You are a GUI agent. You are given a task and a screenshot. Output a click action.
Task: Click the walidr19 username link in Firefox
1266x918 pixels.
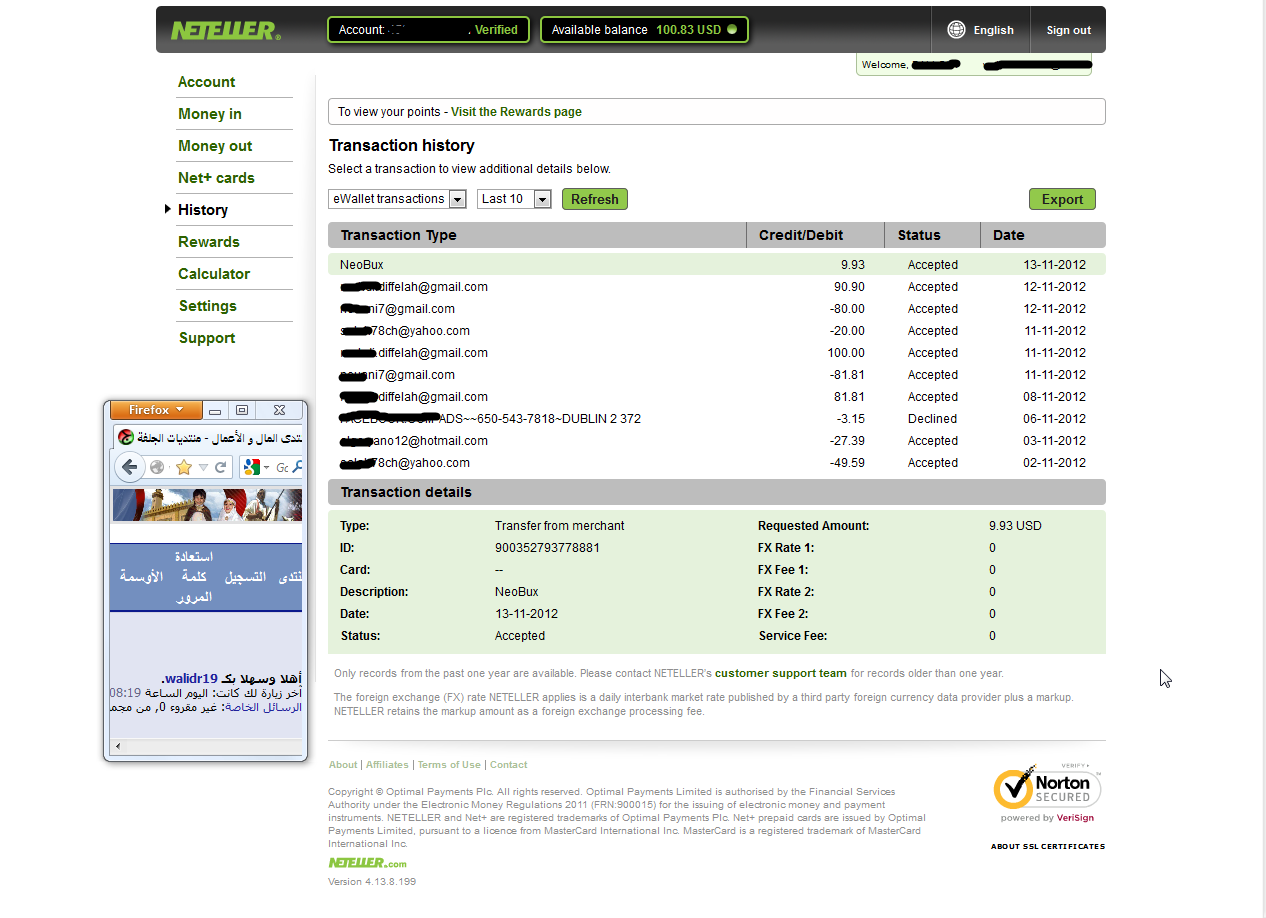coord(191,678)
